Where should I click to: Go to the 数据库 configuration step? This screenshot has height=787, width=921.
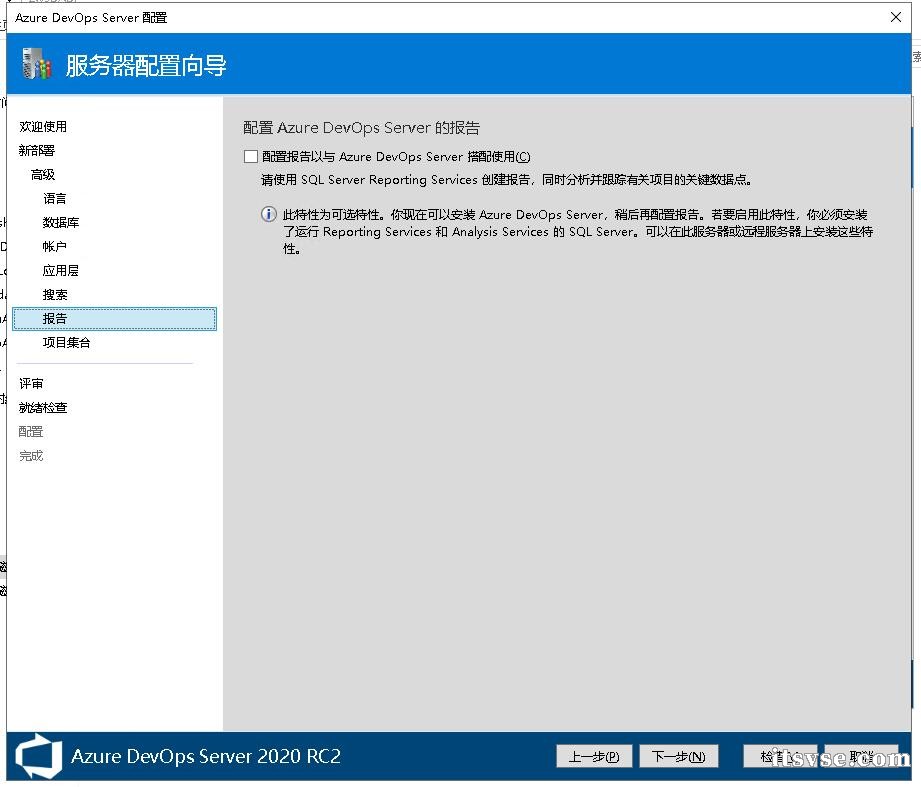click(x=60, y=223)
